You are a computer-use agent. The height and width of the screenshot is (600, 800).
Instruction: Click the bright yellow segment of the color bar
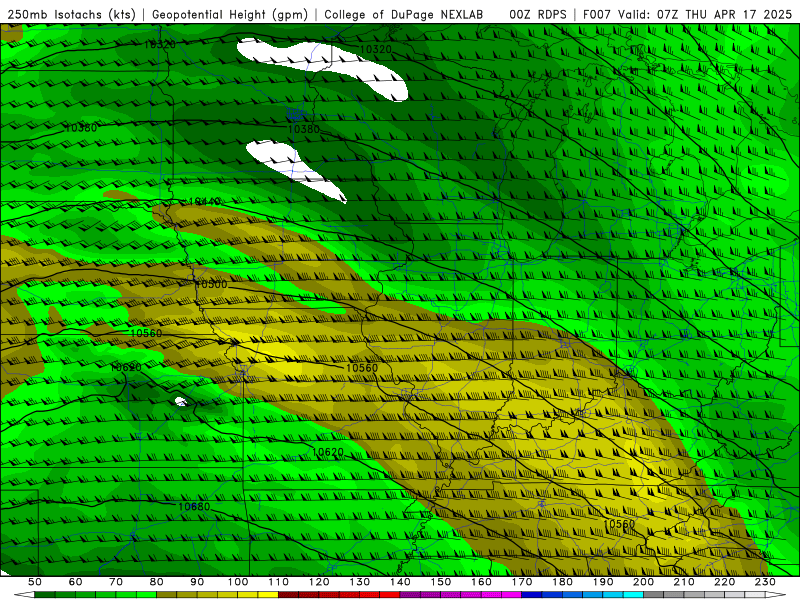tap(268, 595)
